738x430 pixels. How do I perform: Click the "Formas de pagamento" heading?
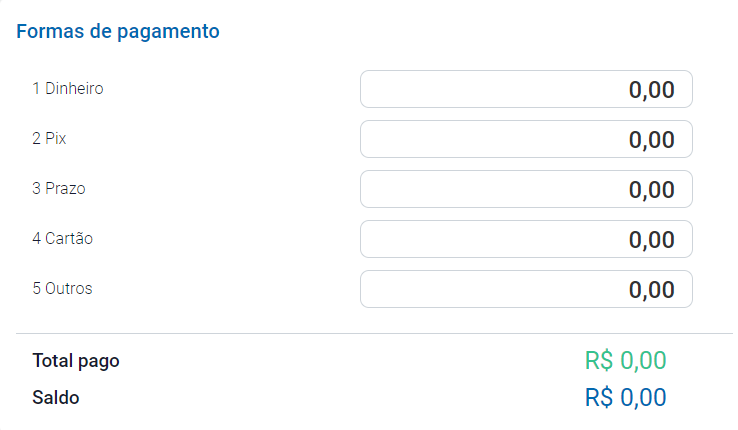pyautogui.click(x=118, y=31)
